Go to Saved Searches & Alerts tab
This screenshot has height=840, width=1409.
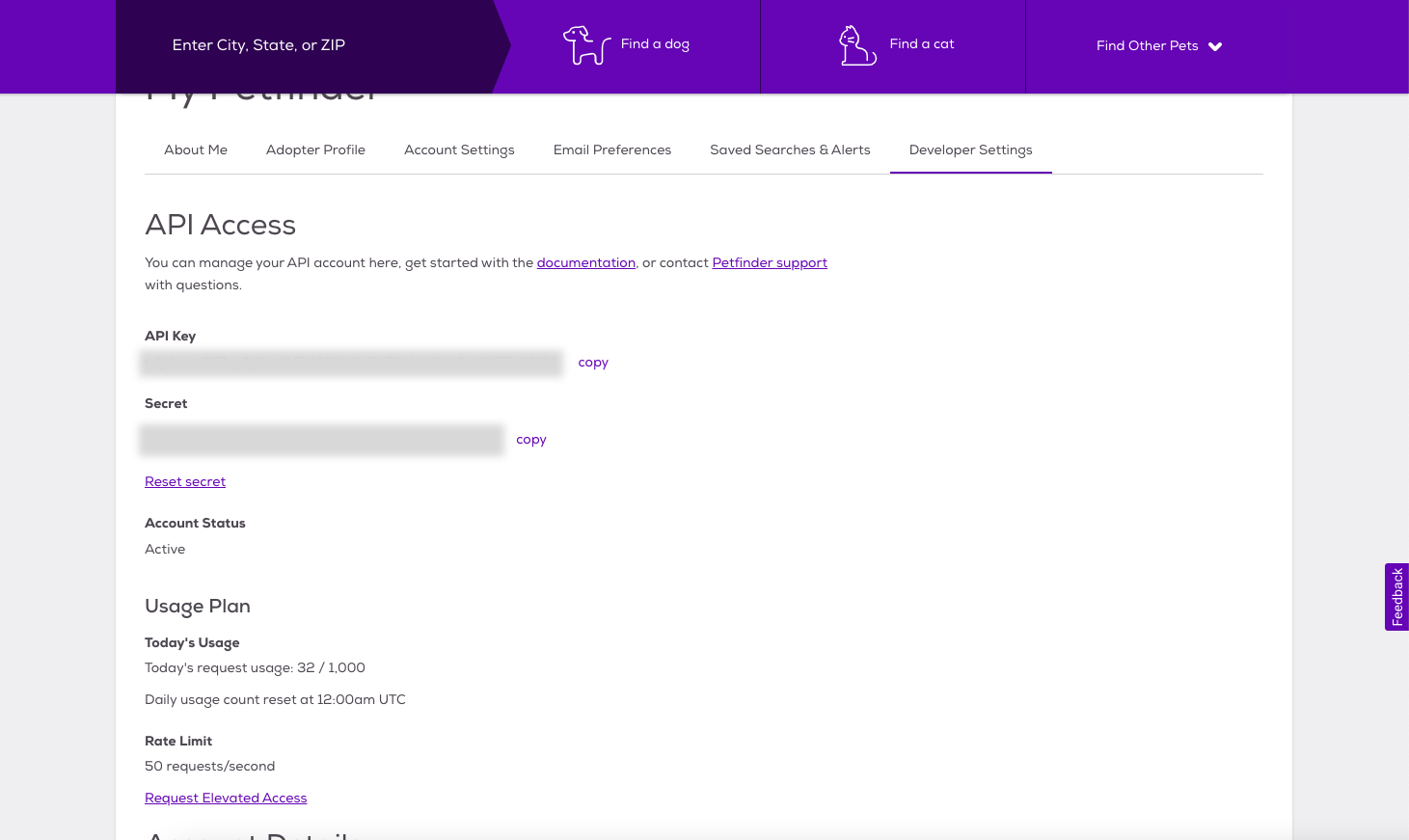coord(790,150)
